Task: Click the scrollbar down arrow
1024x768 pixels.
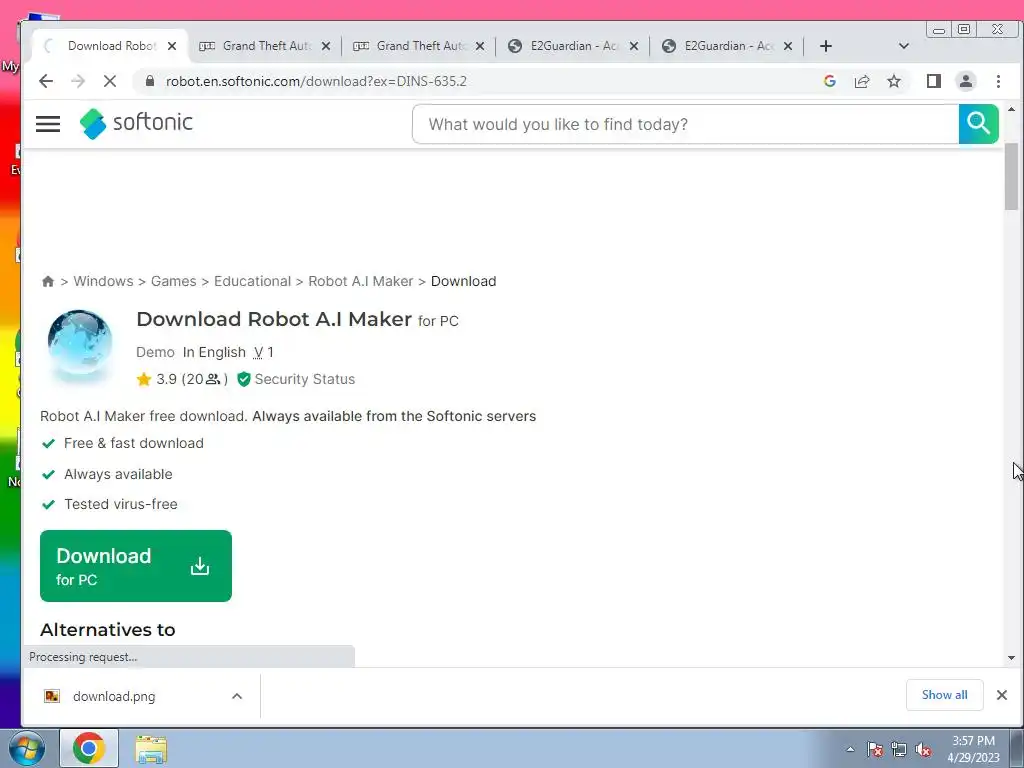Action: [x=1012, y=658]
